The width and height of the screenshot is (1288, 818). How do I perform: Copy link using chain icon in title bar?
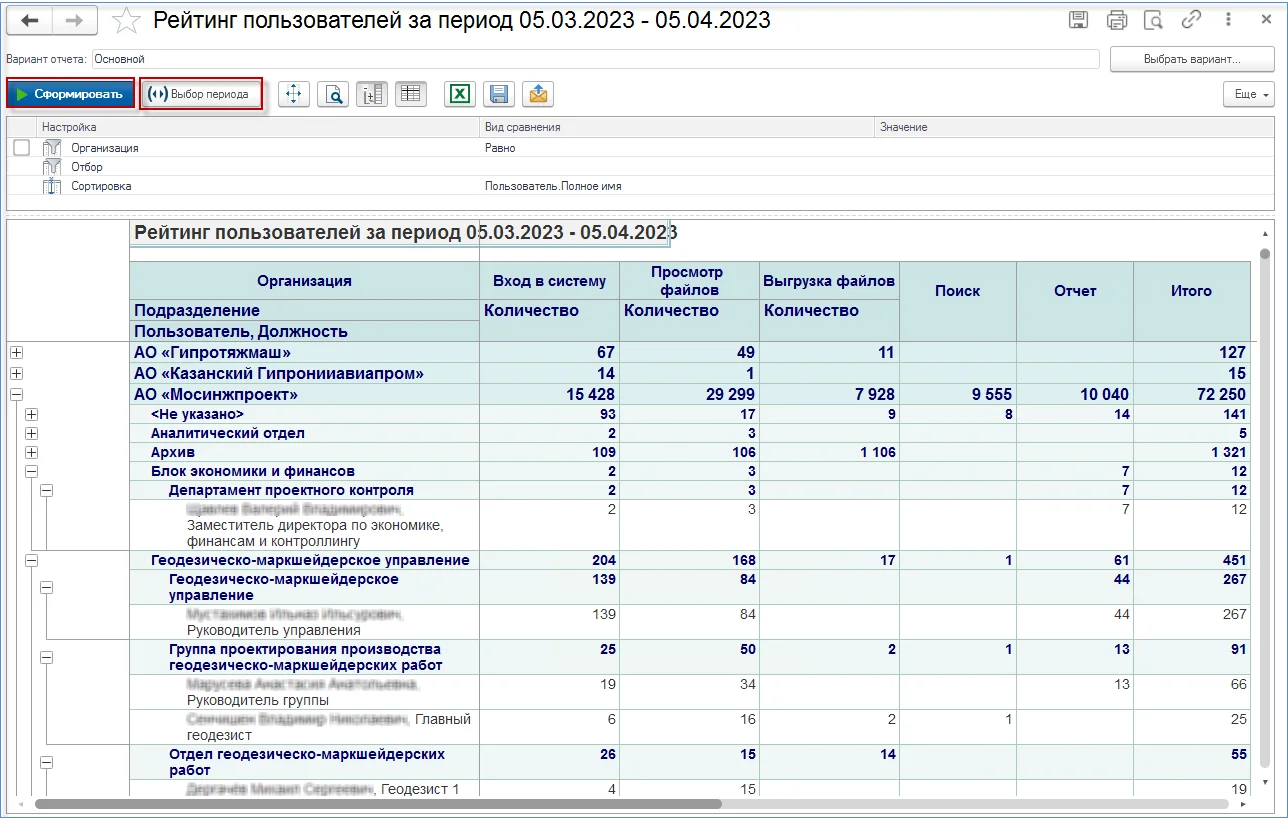pyautogui.click(x=1191, y=20)
